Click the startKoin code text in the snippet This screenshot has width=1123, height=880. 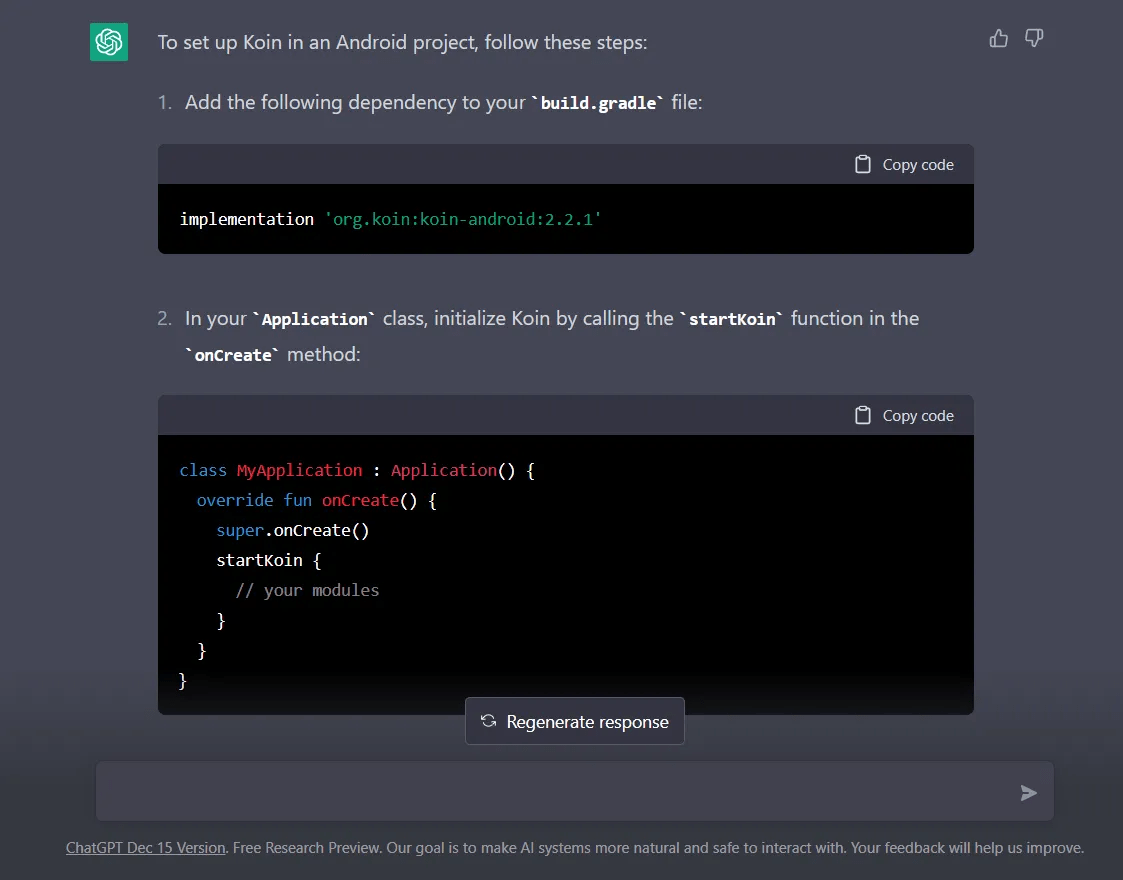pos(259,560)
